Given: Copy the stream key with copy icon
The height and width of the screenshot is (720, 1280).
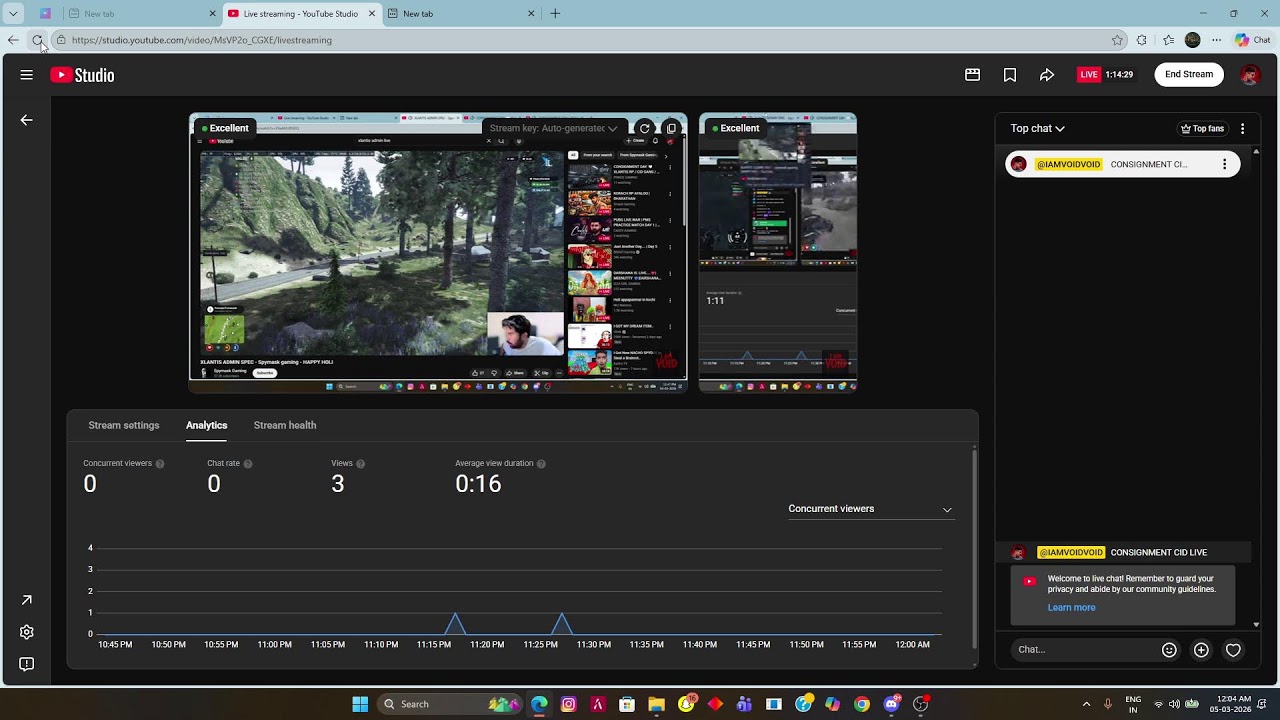Looking at the screenshot, I should [x=672, y=128].
